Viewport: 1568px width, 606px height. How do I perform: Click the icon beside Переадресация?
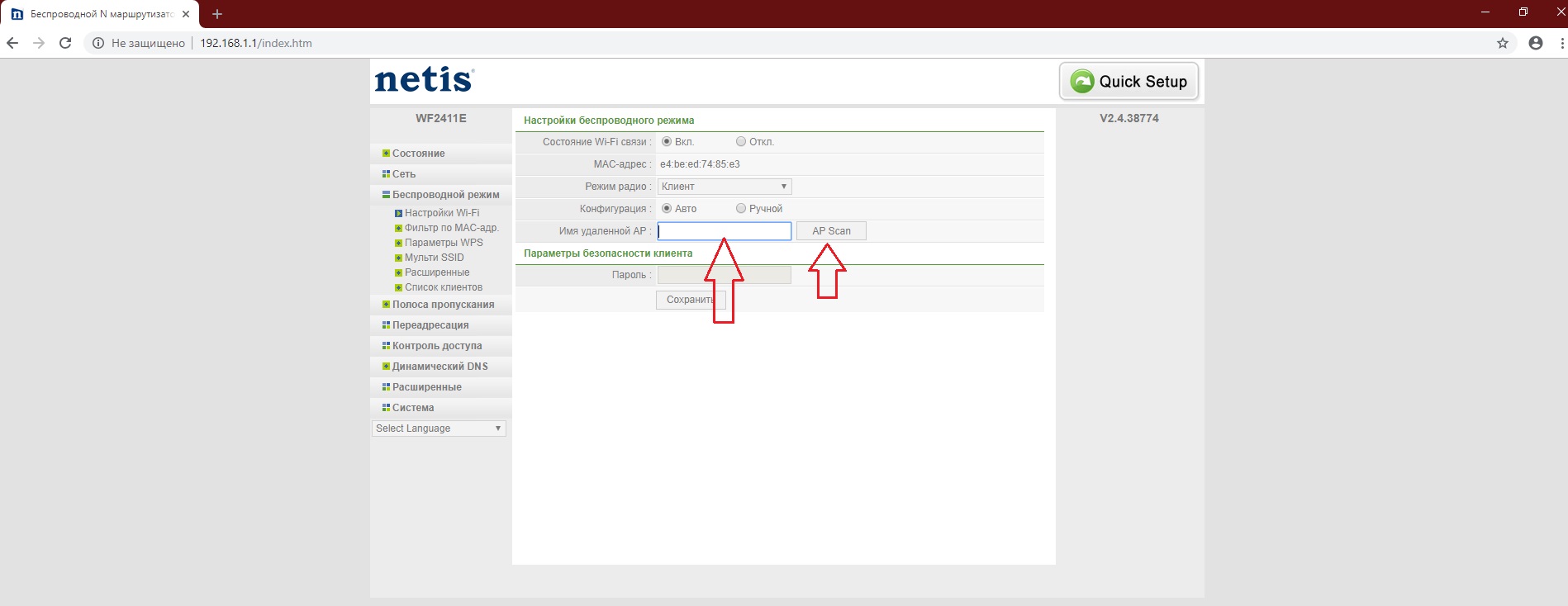386,325
